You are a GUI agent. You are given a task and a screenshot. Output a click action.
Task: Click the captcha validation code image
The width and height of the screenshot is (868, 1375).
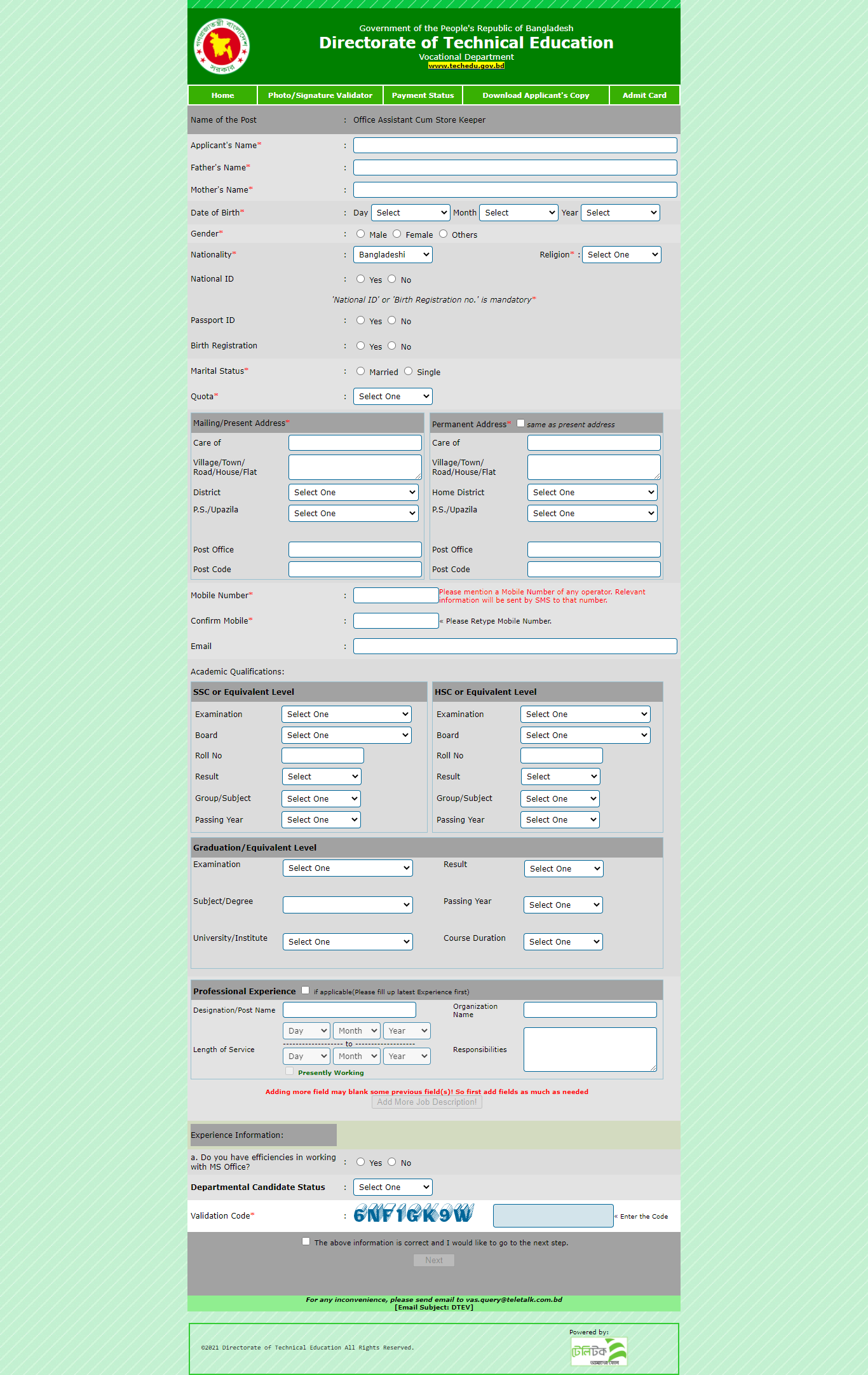[414, 1214]
